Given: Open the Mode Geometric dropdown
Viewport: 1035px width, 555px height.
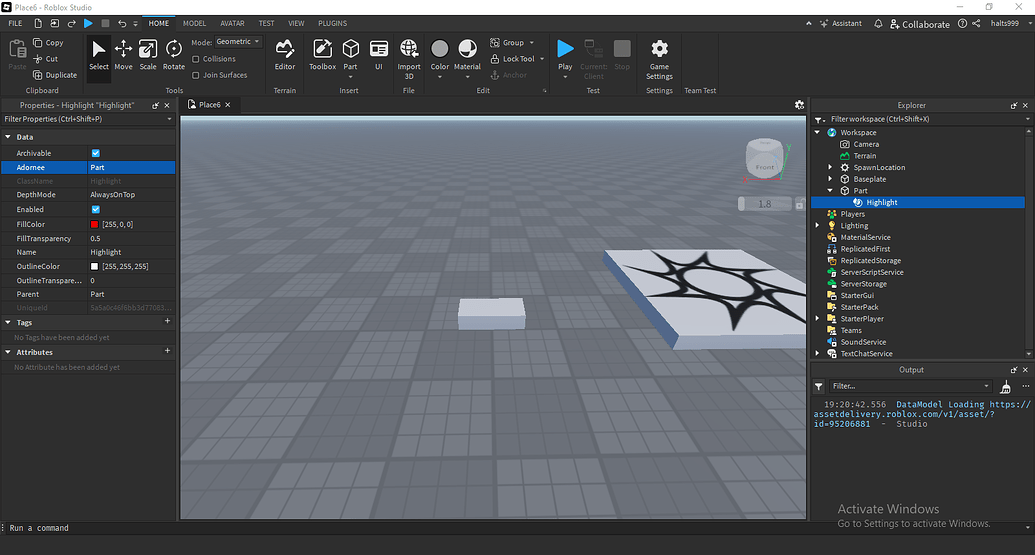Looking at the screenshot, I should click(x=238, y=42).
